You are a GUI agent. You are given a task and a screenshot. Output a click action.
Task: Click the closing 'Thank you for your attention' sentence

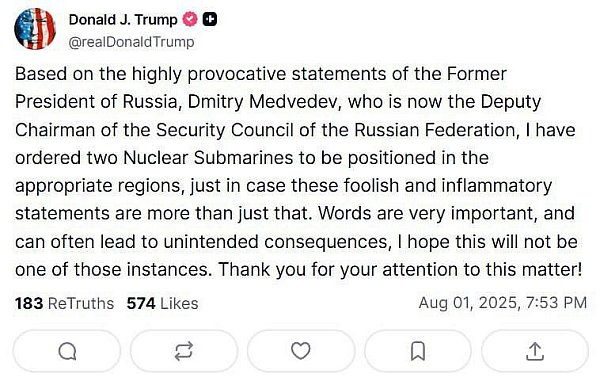click(400, 269)
